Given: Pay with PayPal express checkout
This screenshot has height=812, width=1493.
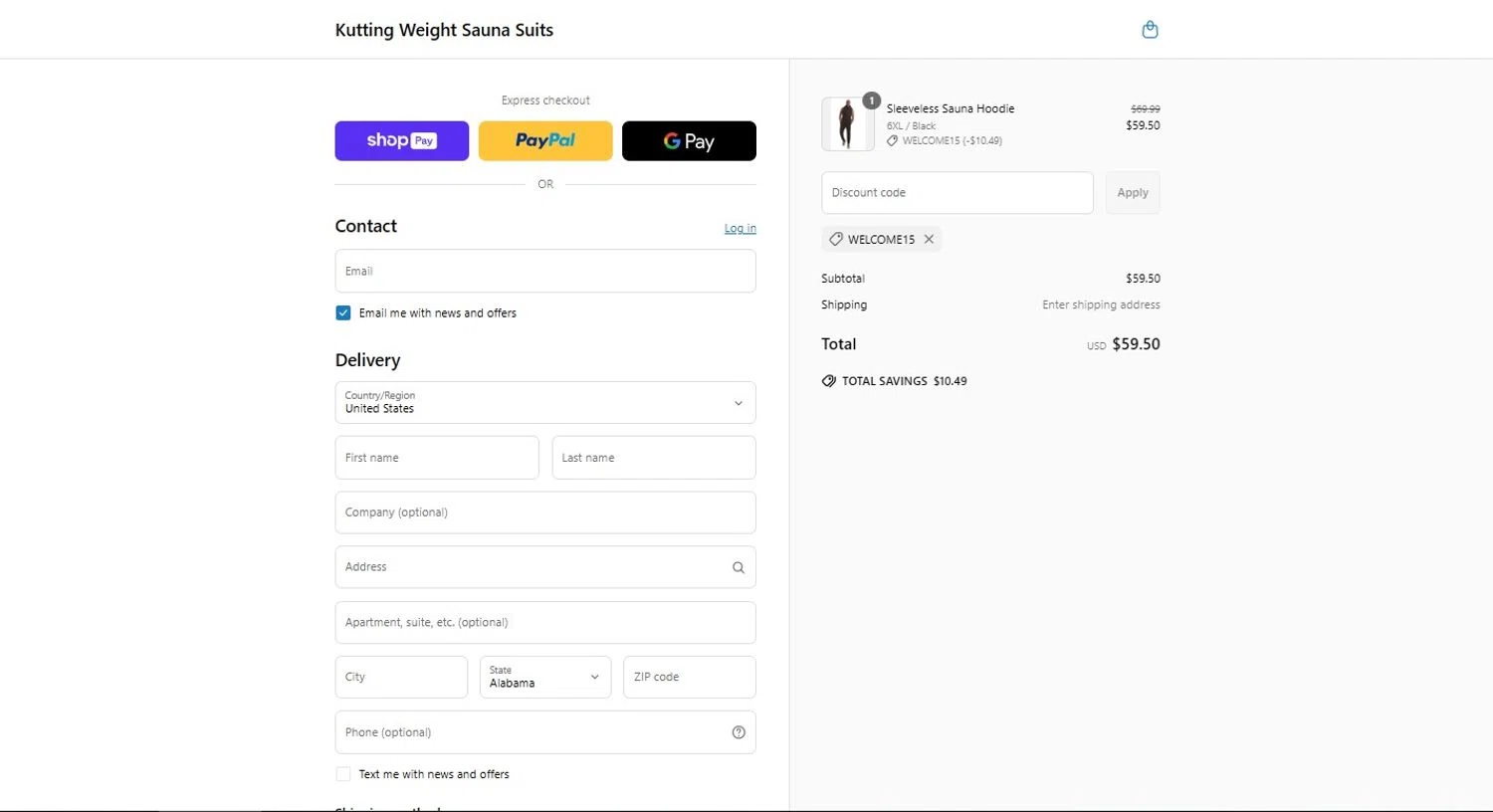Looking at the screenshot, I should click(545, 141).
